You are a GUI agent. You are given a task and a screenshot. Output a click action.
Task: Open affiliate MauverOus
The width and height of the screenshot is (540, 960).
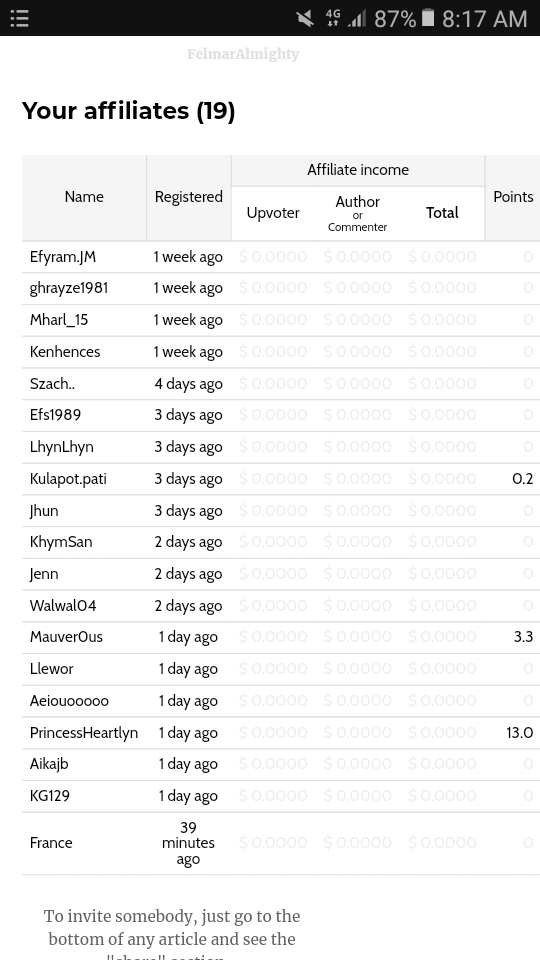coord(66,637)
